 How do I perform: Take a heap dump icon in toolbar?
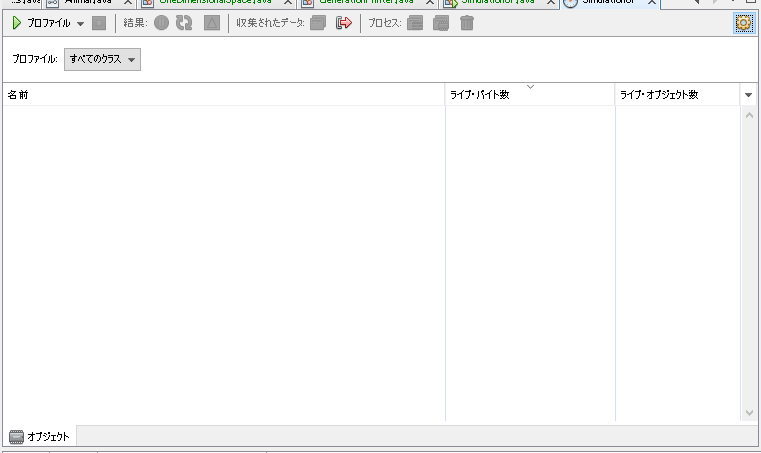441,23
